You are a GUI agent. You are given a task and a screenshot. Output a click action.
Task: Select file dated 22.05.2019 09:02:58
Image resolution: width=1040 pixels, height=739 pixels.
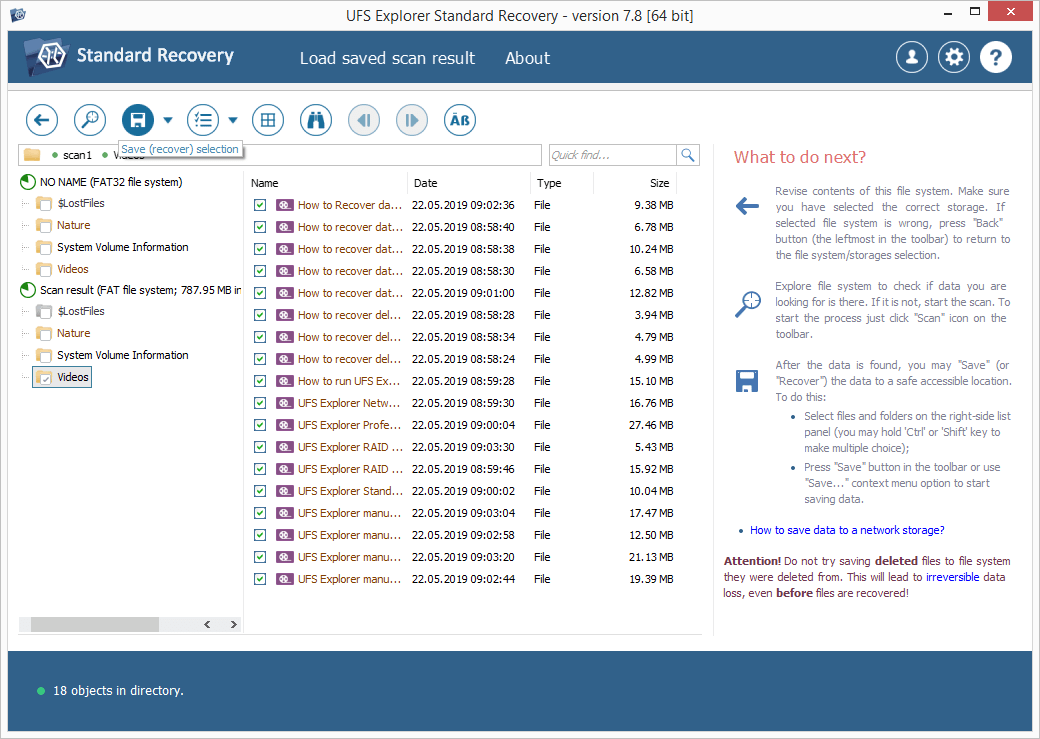pyautogui.click(x=463, y=535)
